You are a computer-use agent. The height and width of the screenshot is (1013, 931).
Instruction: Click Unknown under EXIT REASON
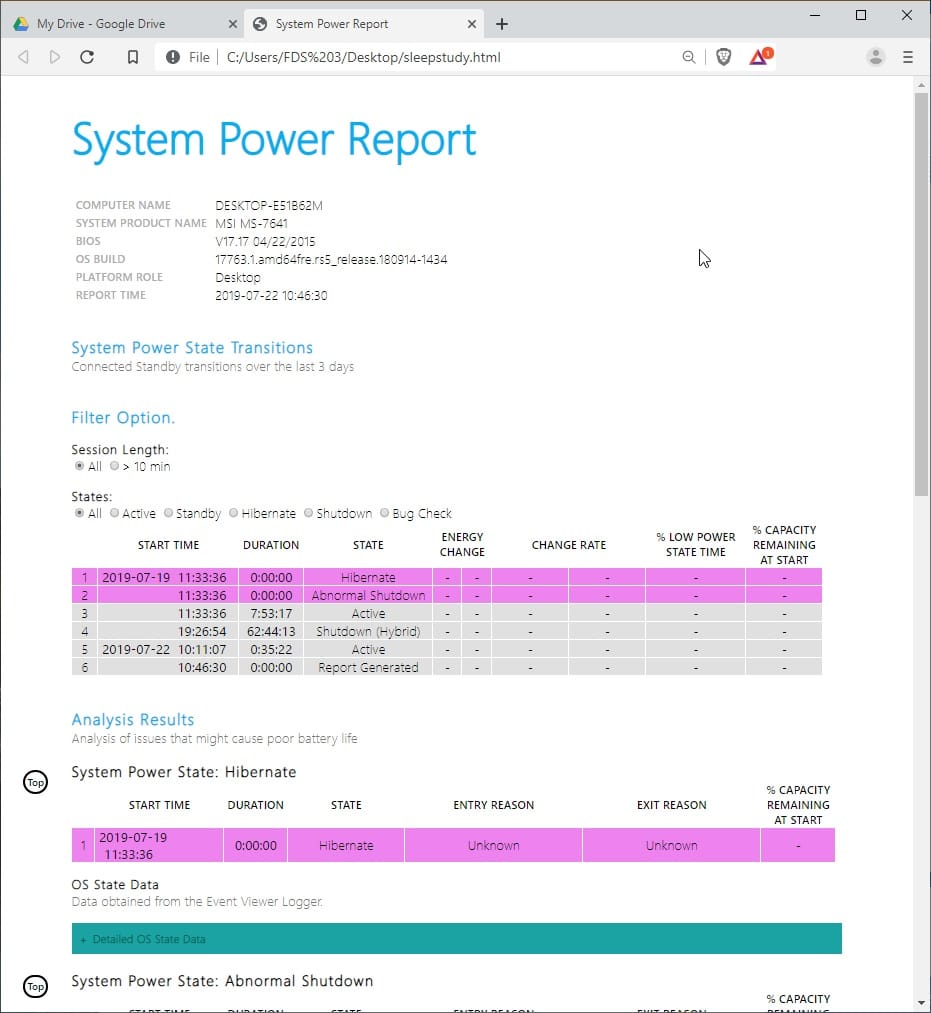click(x=671, y=845)
